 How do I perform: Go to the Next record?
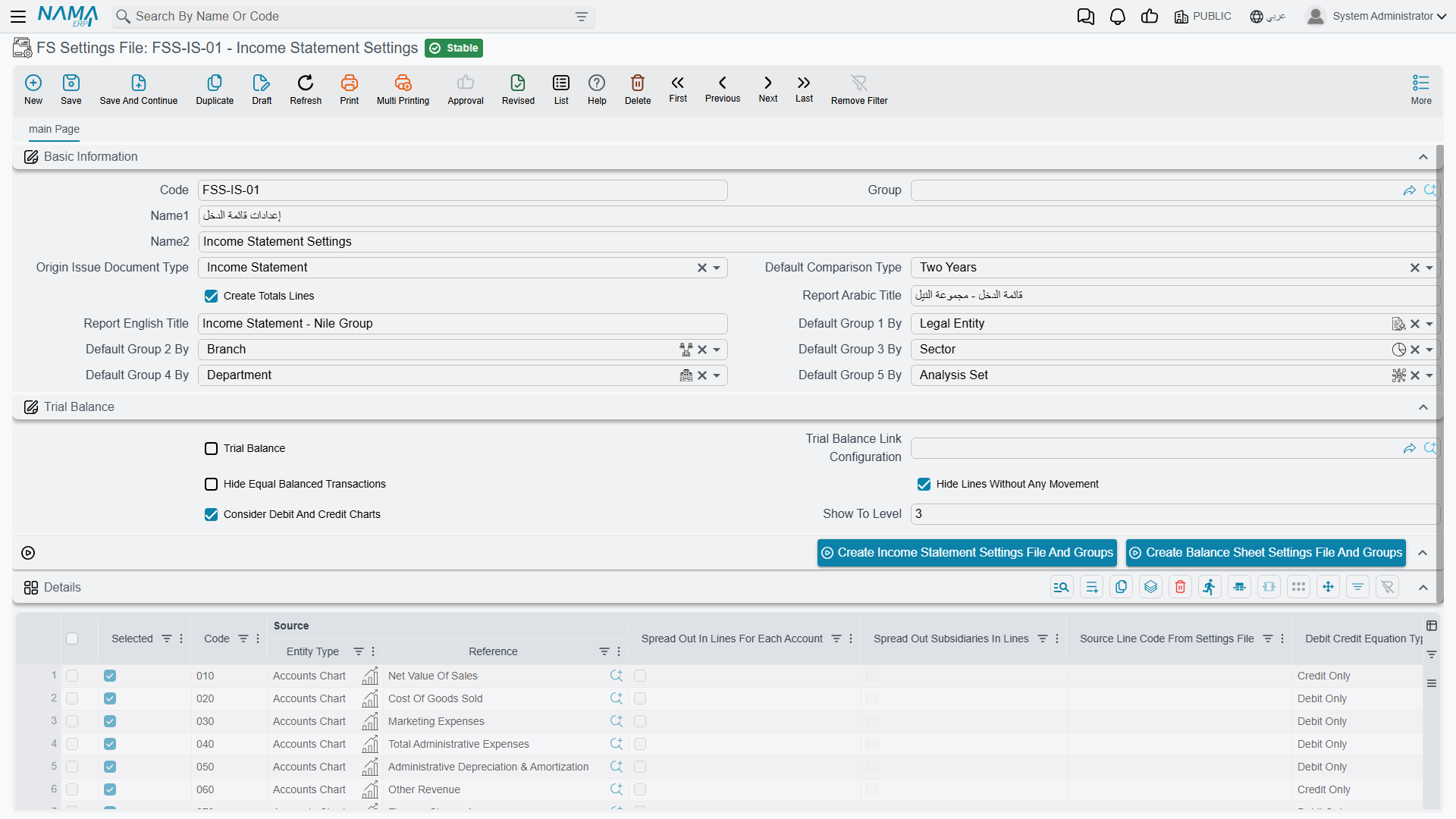(768, 83)
